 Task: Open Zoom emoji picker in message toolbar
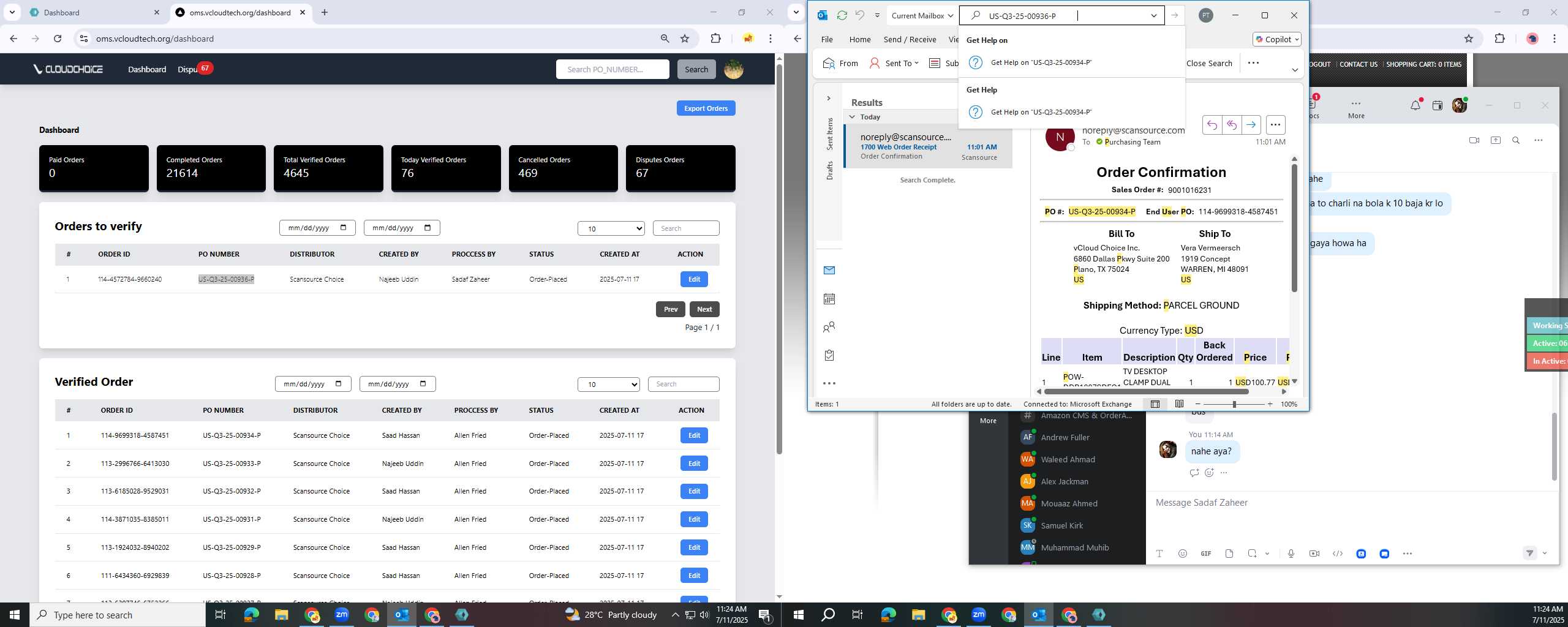click(1182, 554)
